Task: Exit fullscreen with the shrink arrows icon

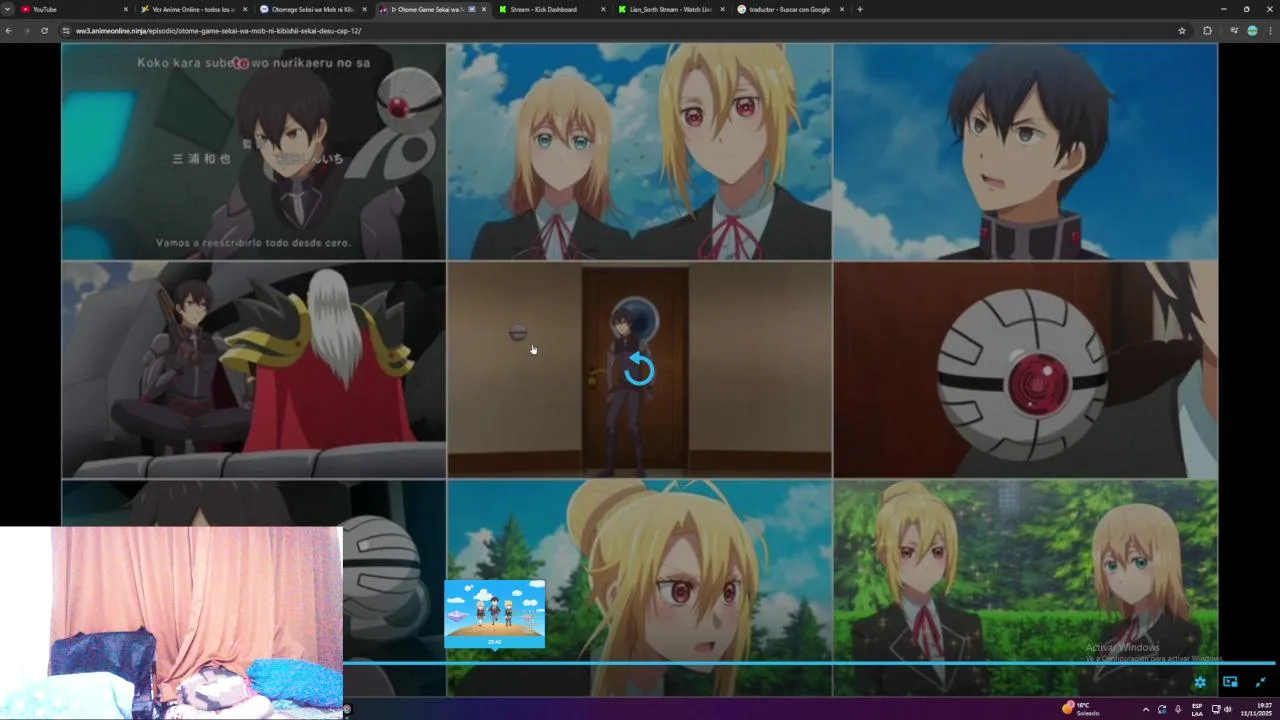Action: click(1260, 682)
